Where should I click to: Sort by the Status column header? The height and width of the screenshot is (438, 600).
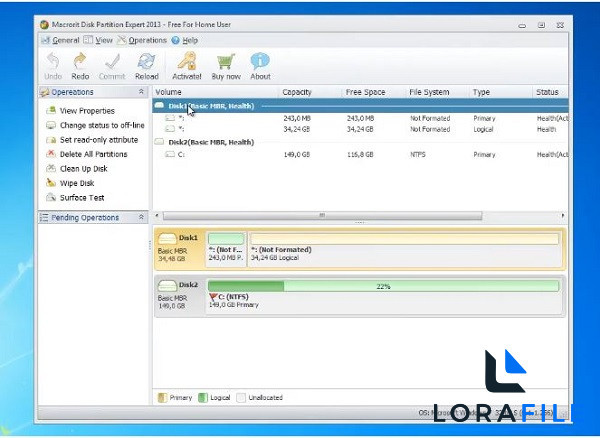[550, 92]
